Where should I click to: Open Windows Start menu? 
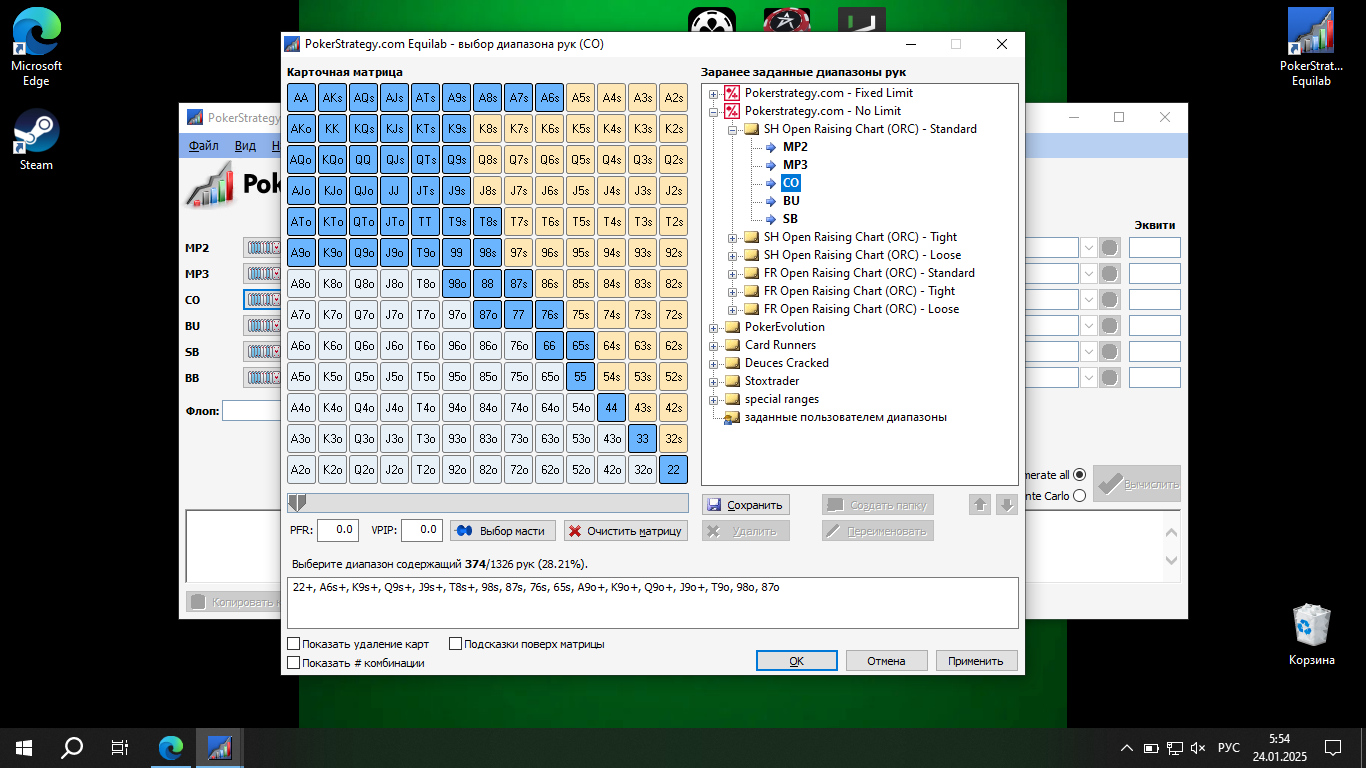pos(24,747)
